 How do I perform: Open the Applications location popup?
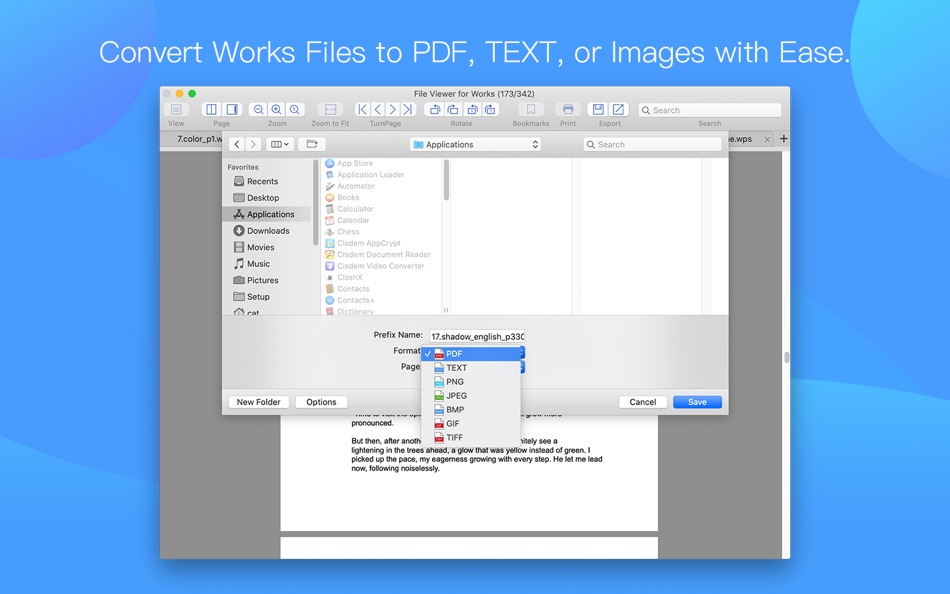[476, 144]
